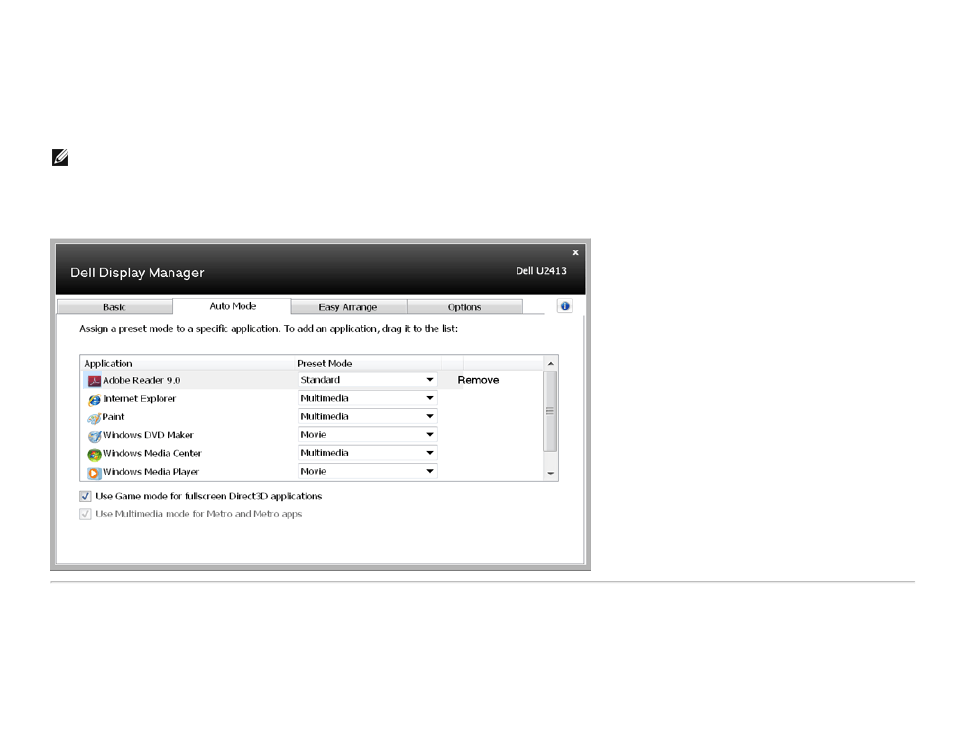The width and height of the screenshot is (954, 737).
Task: Open preset mode dropdown for Internet Explorer
Action: pos(367,398)
